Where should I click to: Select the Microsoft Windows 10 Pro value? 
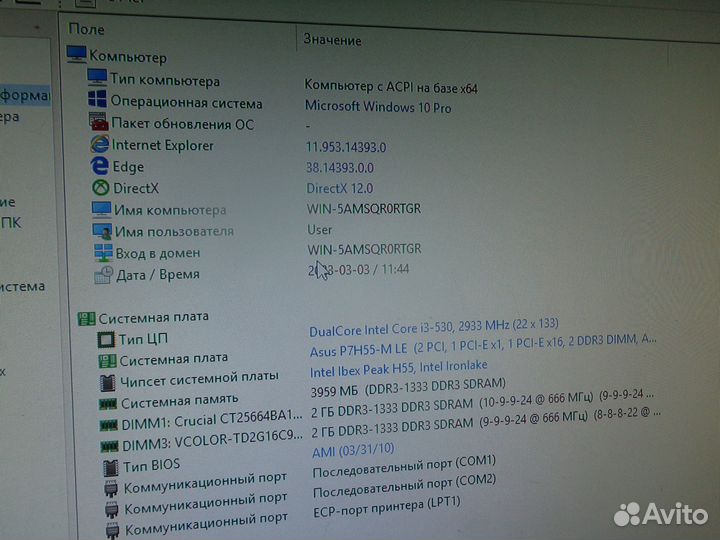tap(378, 107)
